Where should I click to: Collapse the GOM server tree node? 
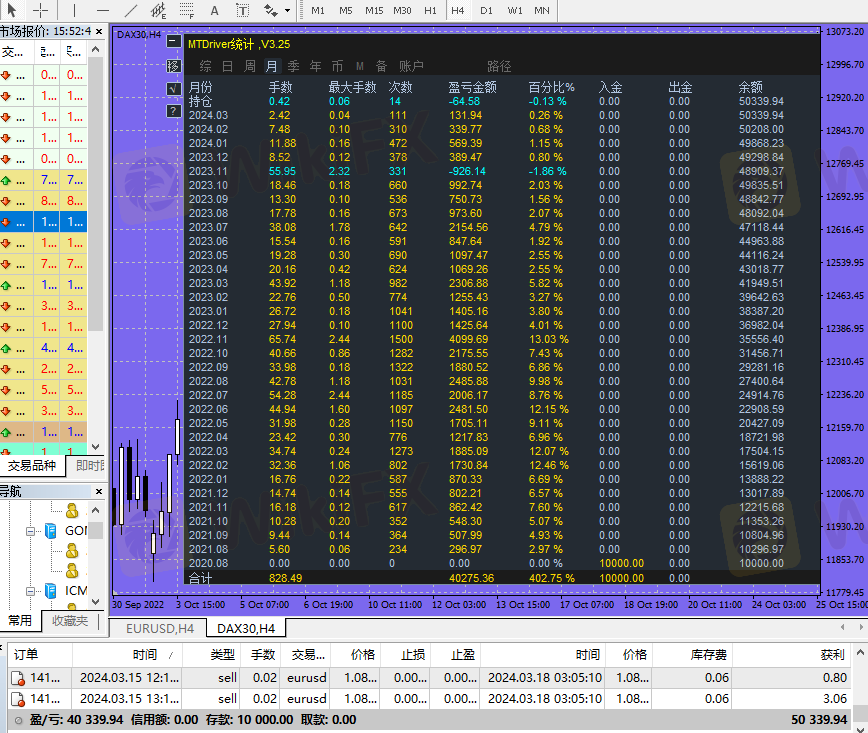click(x=32, y=530)
